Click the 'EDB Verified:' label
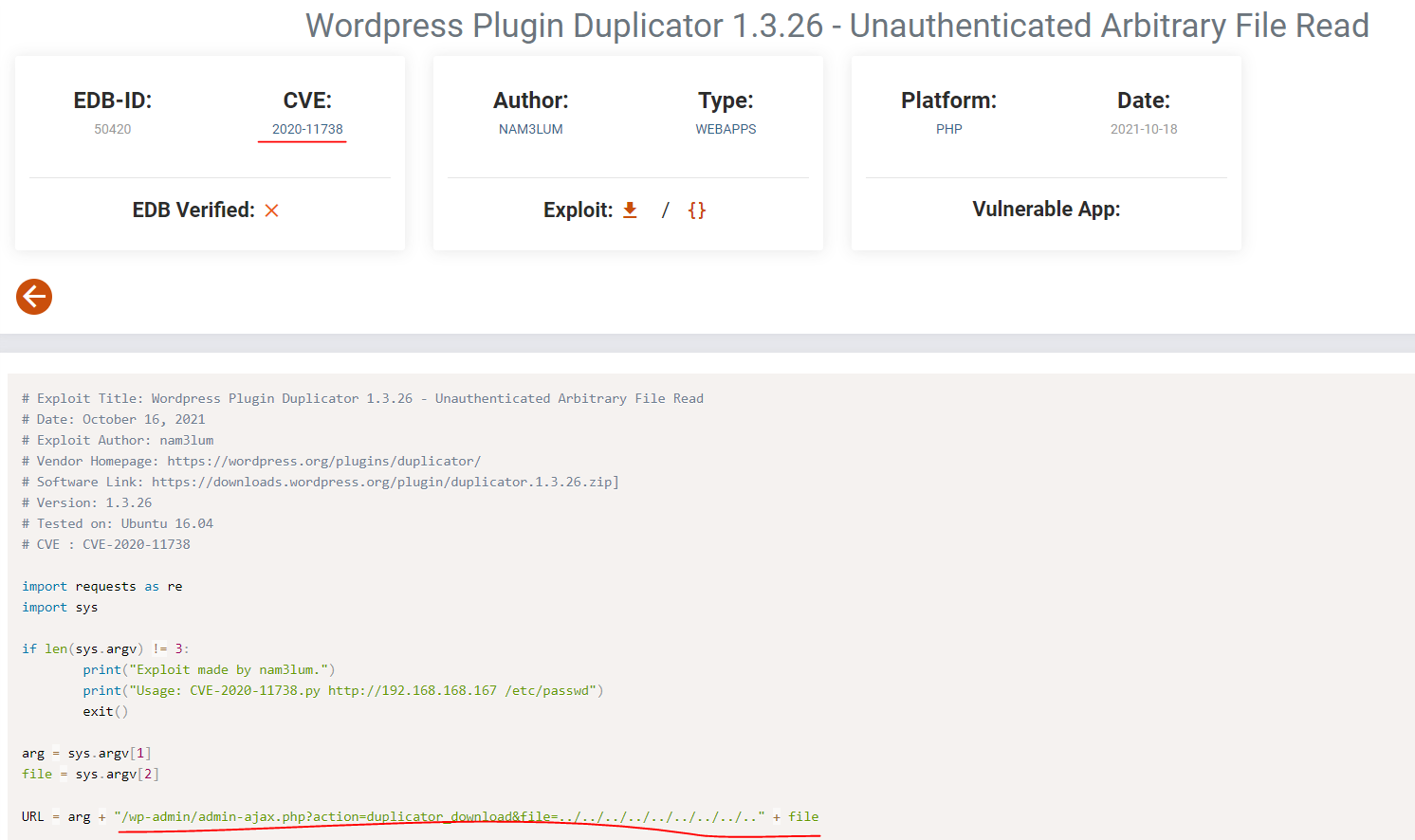1415x840 pixels. tap(193, 210)
